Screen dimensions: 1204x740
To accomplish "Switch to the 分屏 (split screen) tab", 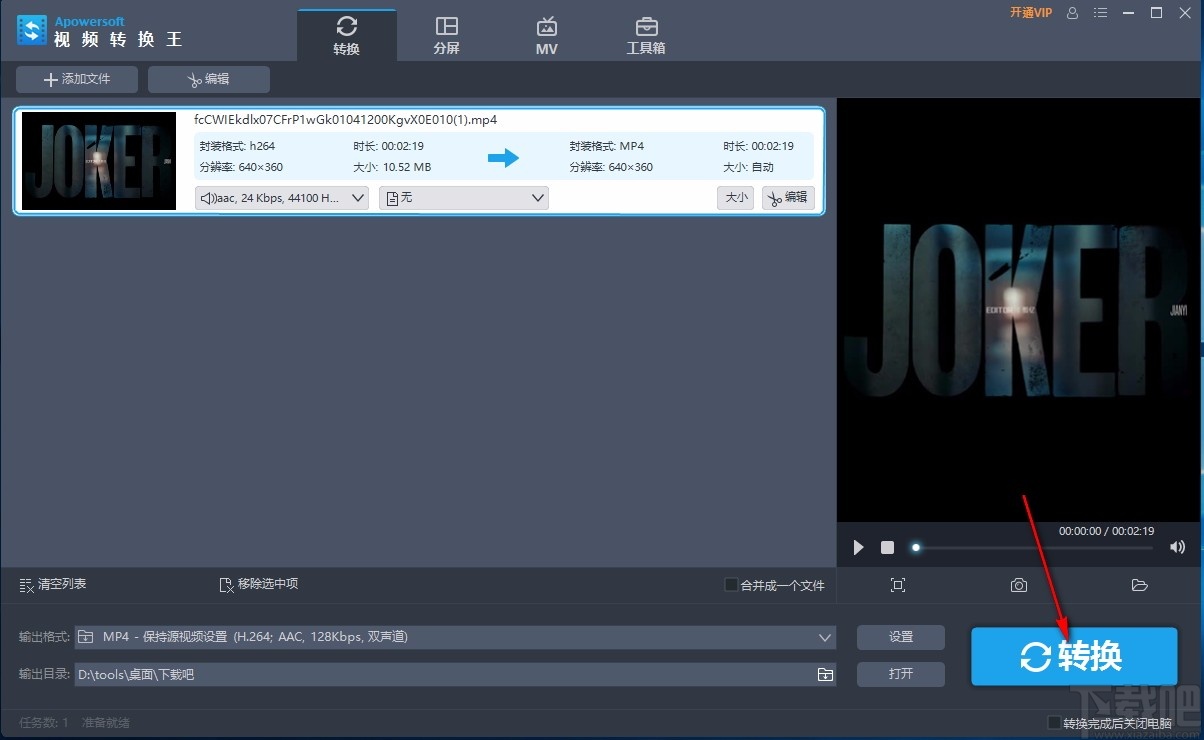I will tap(446, 33).
